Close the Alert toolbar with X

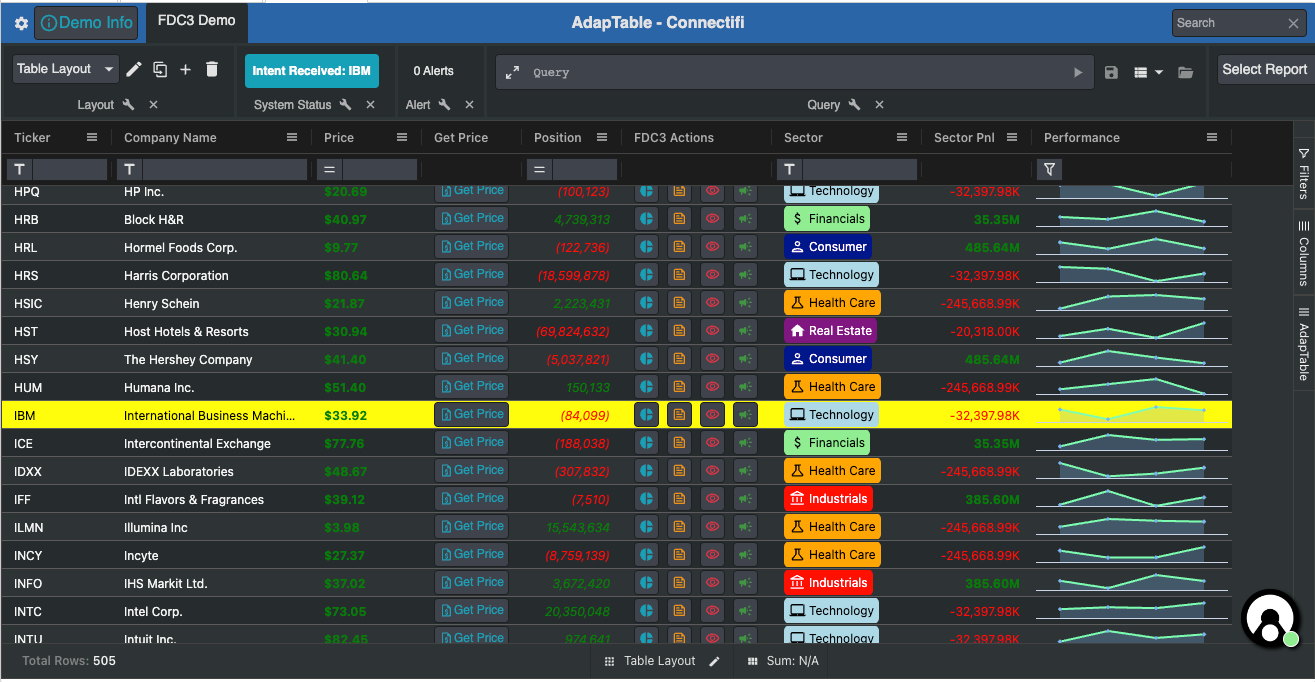pyautogui.click(x=469, y=105)
